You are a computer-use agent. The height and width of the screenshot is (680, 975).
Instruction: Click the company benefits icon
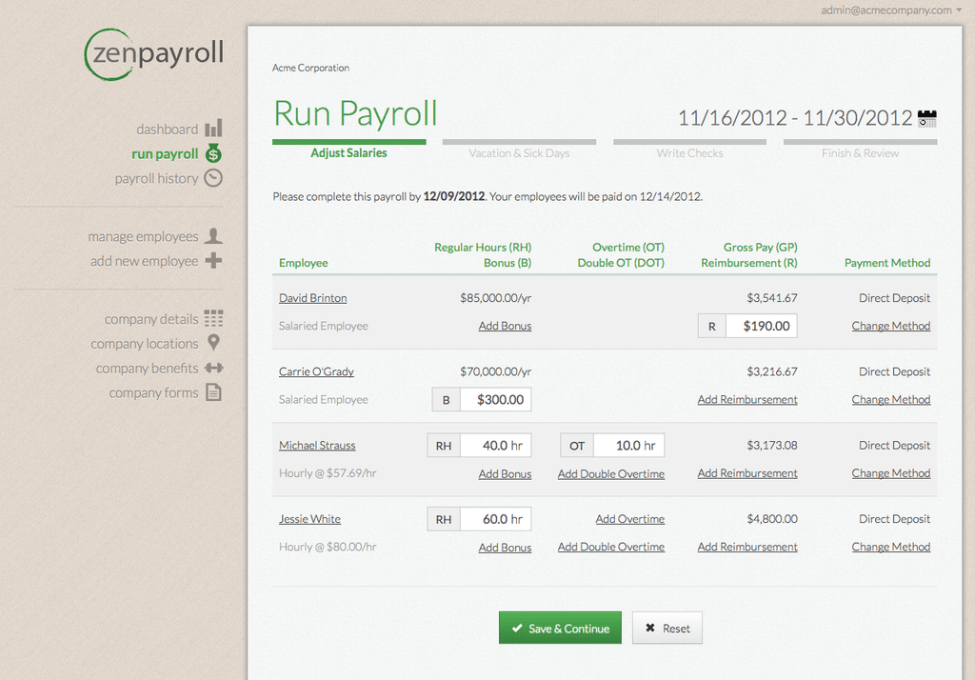[x=213, y=368]
